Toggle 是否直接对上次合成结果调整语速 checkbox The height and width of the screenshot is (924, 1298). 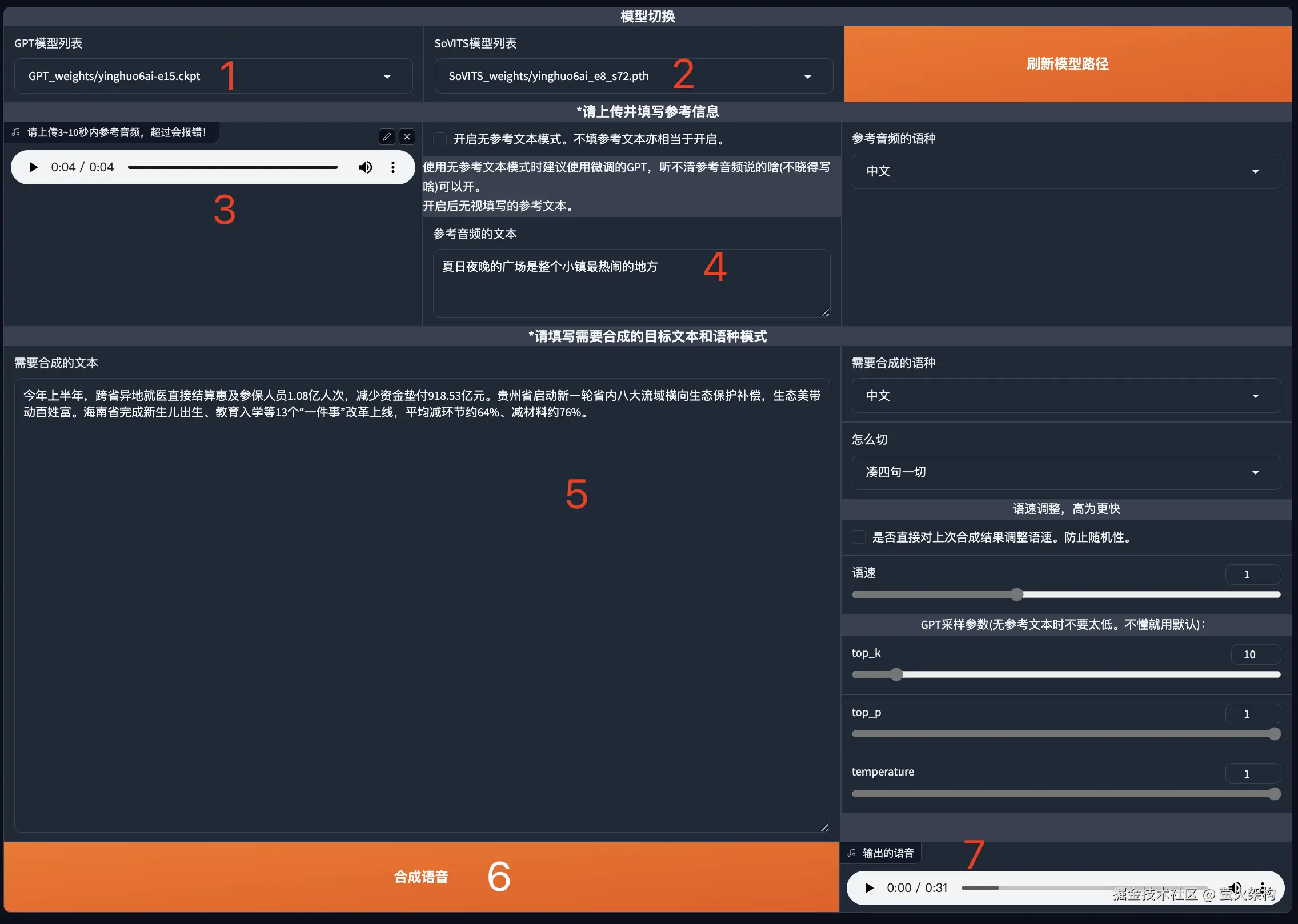pos(859,537)
